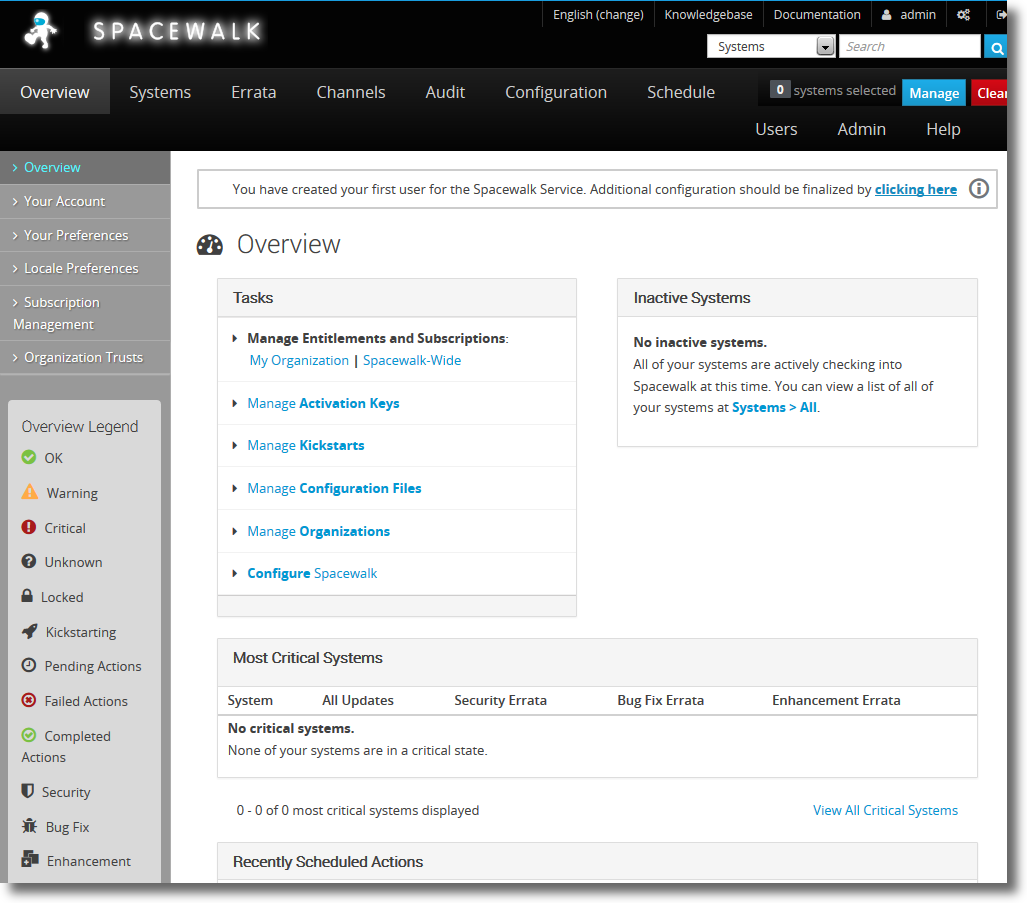Expand the Manage Kickstarts arrow
The height and width of the screenshot is (903, 1027).
pyautogui.click(x=234, y=445)
